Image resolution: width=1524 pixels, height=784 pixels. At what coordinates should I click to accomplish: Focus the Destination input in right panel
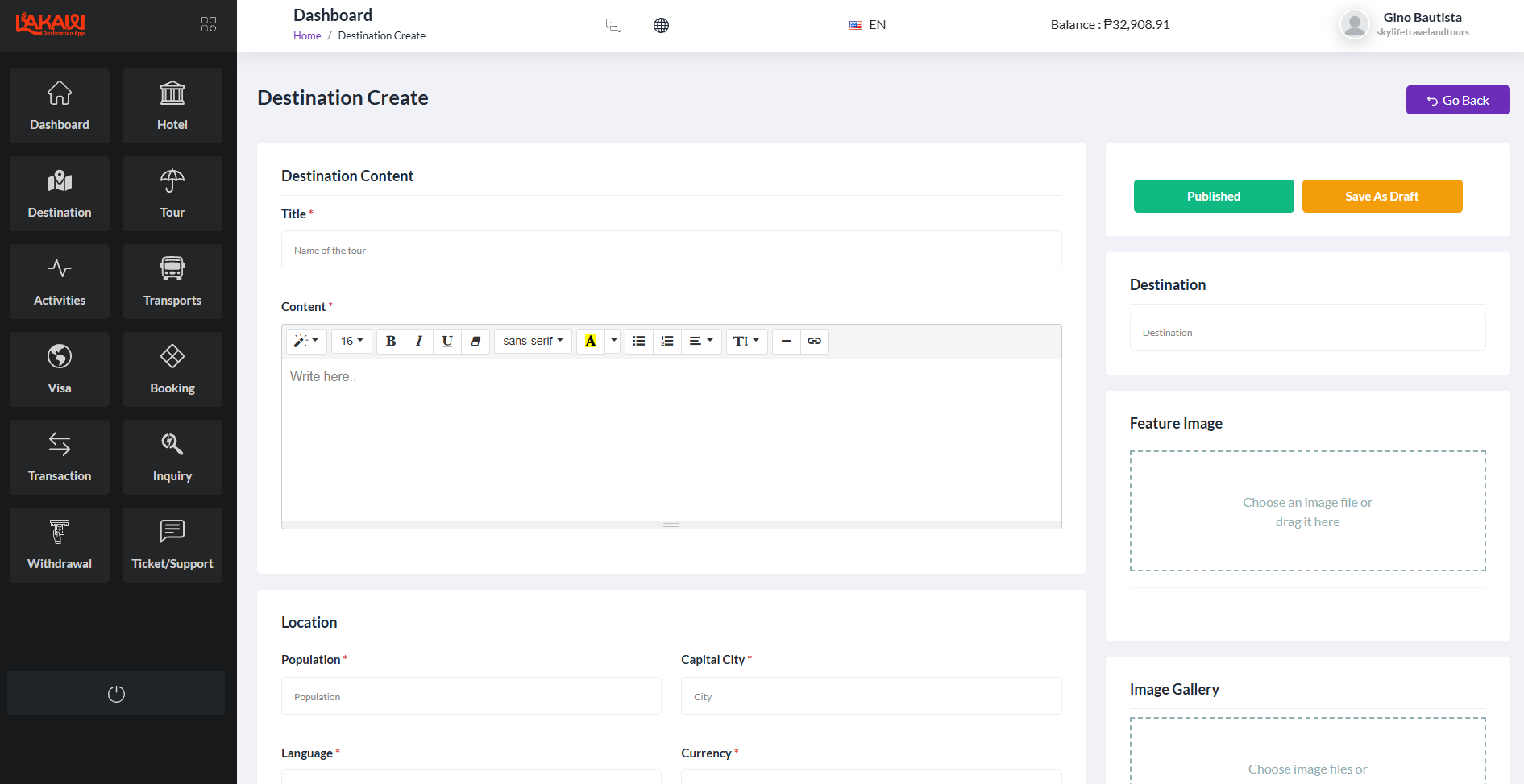[1307, 332]
